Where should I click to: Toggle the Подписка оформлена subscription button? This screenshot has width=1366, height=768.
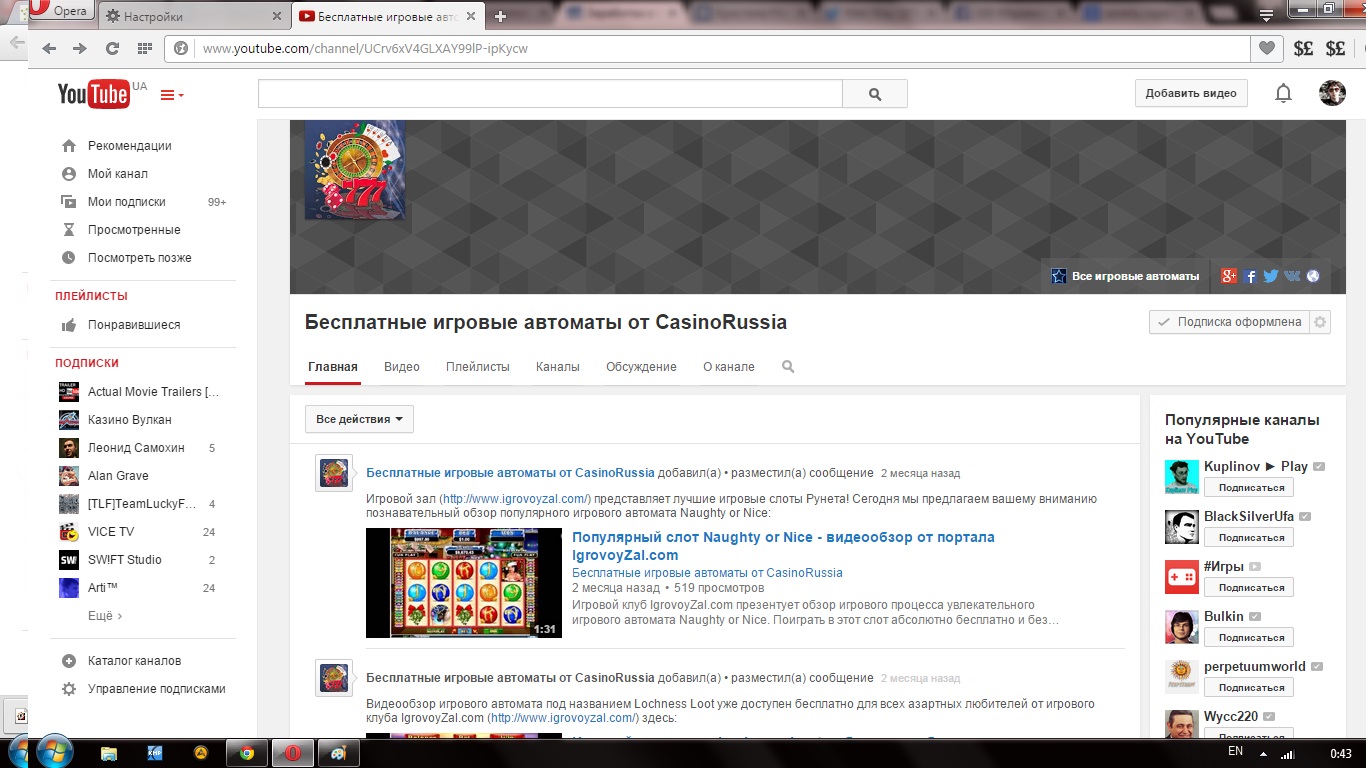(1229, 322)
